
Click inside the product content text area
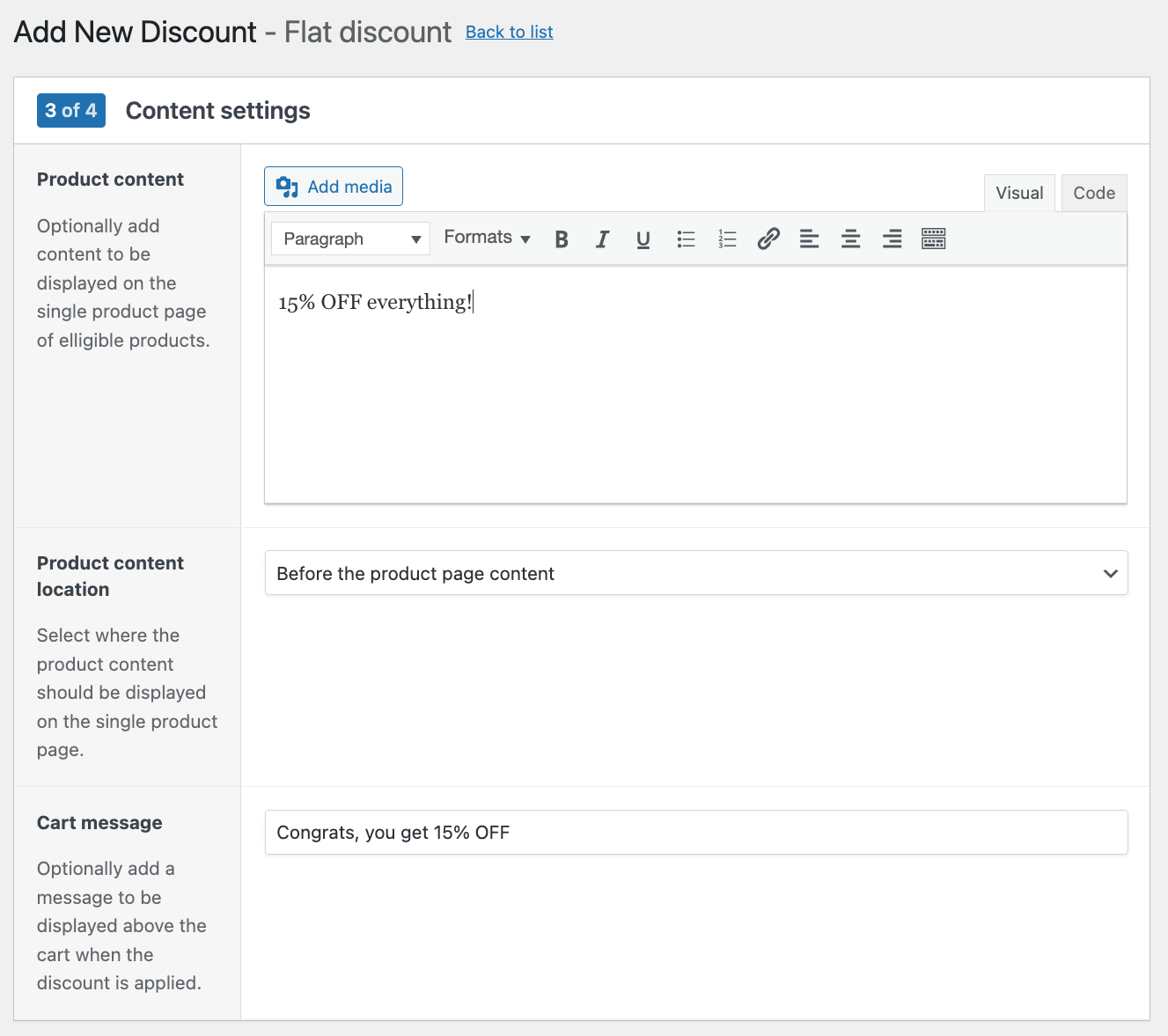(695, 396)
